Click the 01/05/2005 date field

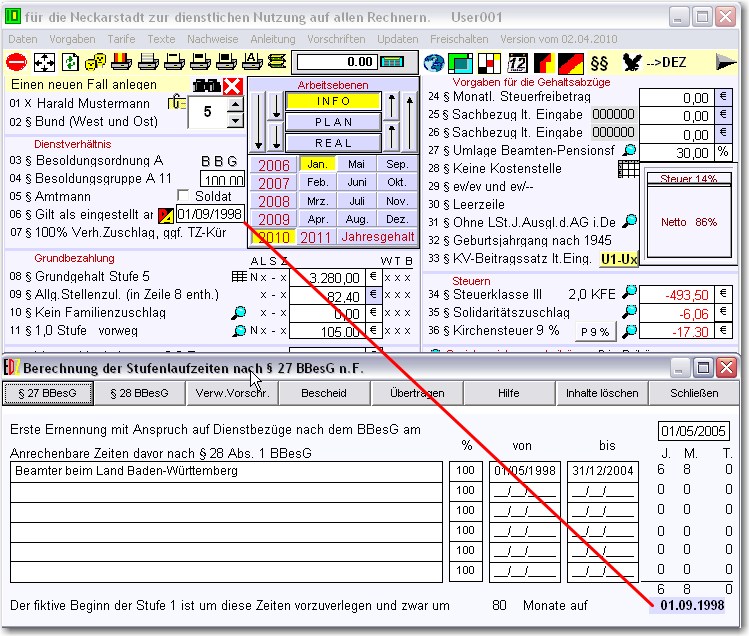click(x=693, y=431)
